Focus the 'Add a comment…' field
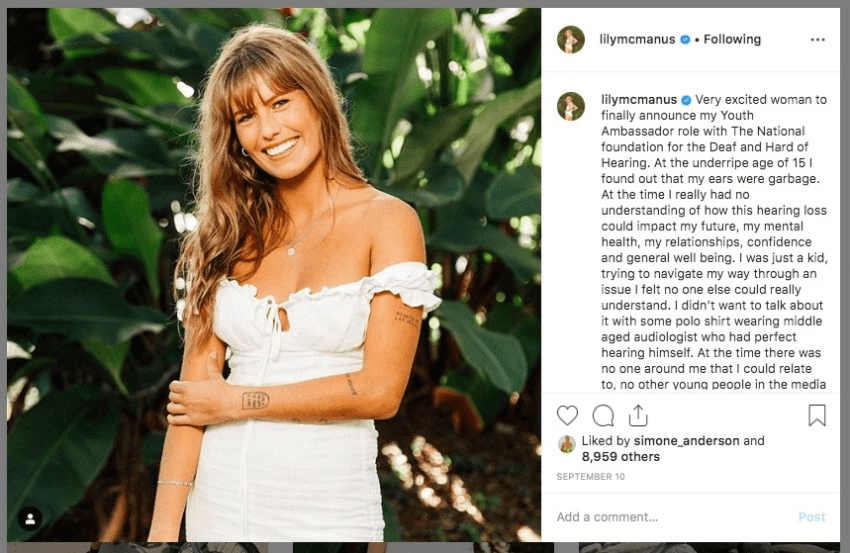 point(670,517)
